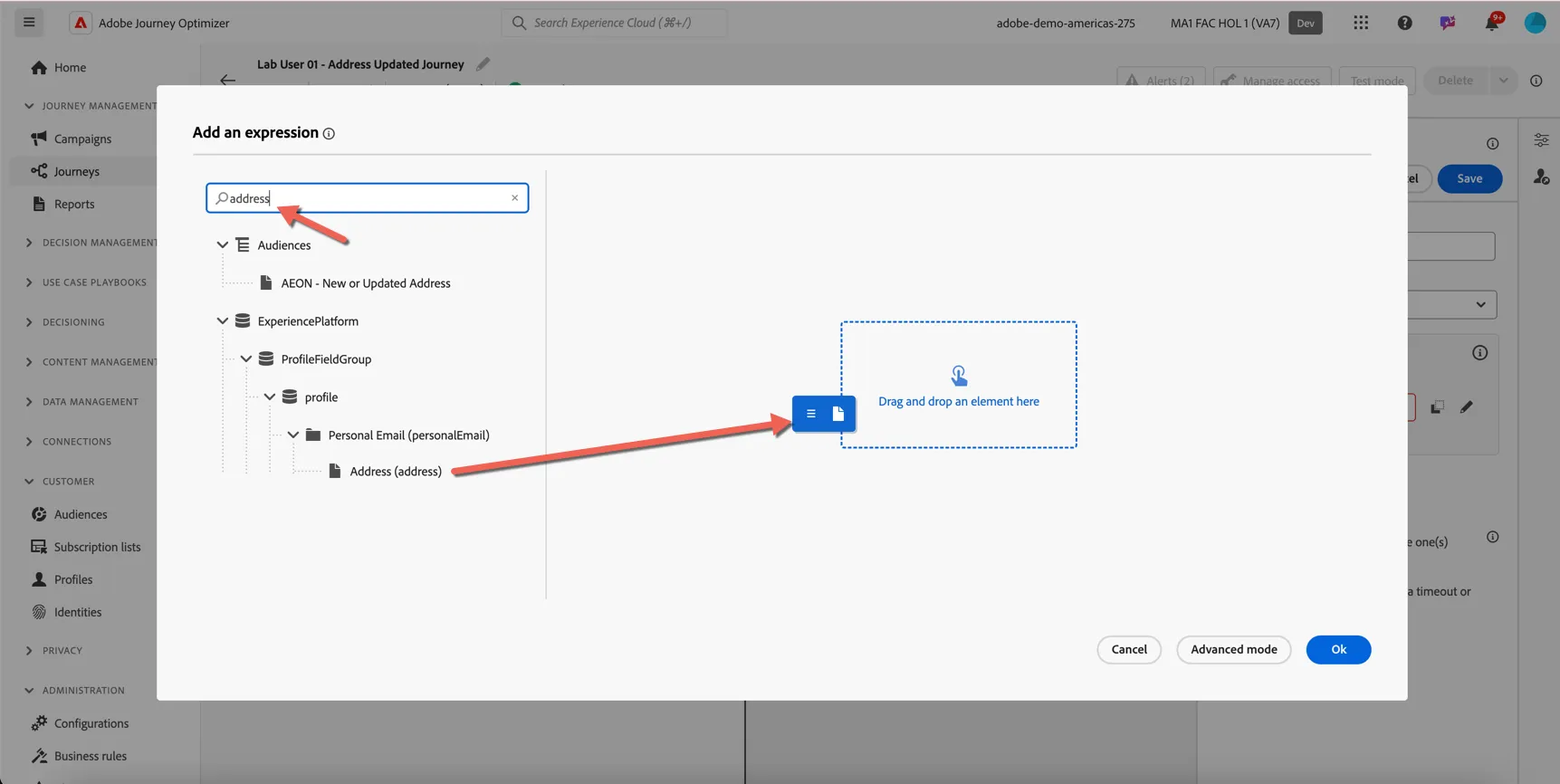Open Campaigns megaphone icon
The width and height of the screenshot is (1560, 784).
pos(39,139)
